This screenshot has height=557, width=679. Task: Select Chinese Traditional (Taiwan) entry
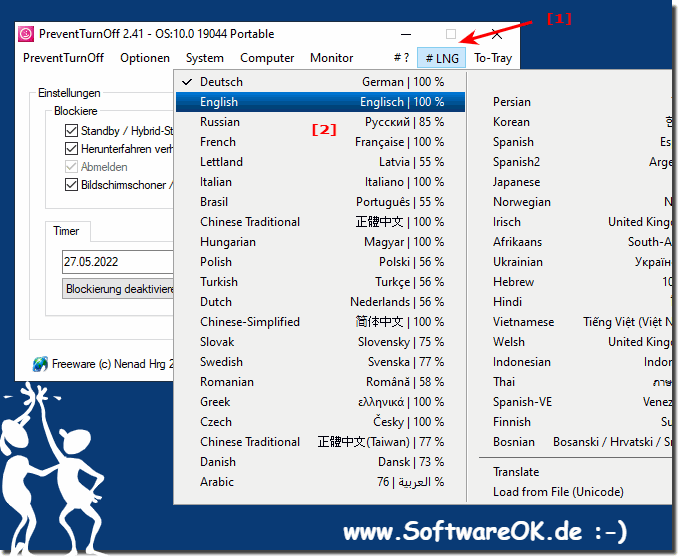tap(320, 442)
